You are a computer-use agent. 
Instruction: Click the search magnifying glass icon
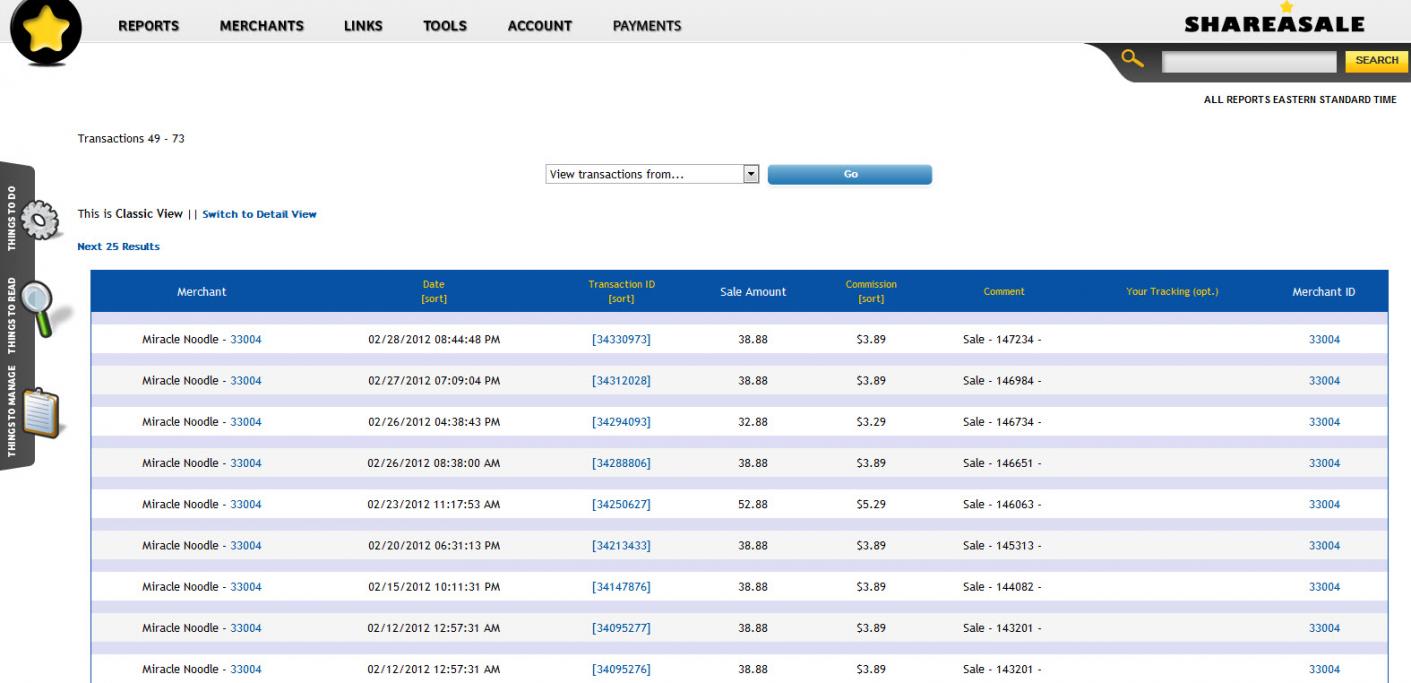click(x=1133, y=59)
